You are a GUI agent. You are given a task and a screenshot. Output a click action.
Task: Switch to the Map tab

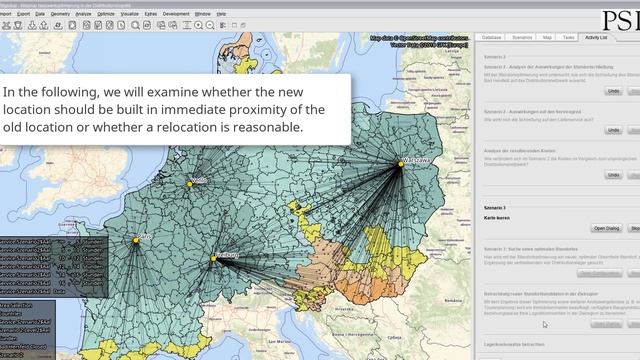point(547,37)
